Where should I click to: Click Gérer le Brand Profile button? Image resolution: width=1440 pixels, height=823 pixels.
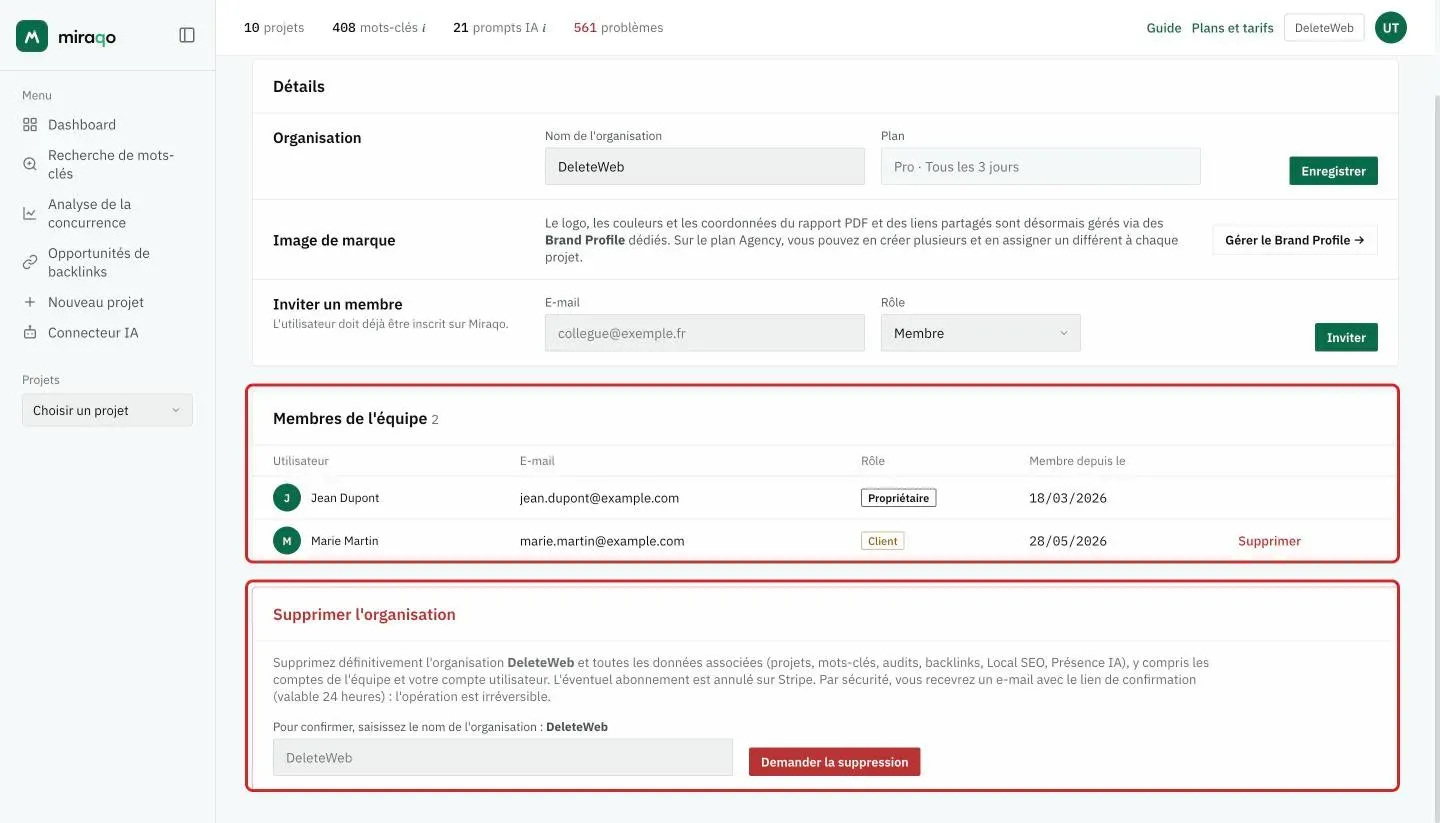(1295, 240)
